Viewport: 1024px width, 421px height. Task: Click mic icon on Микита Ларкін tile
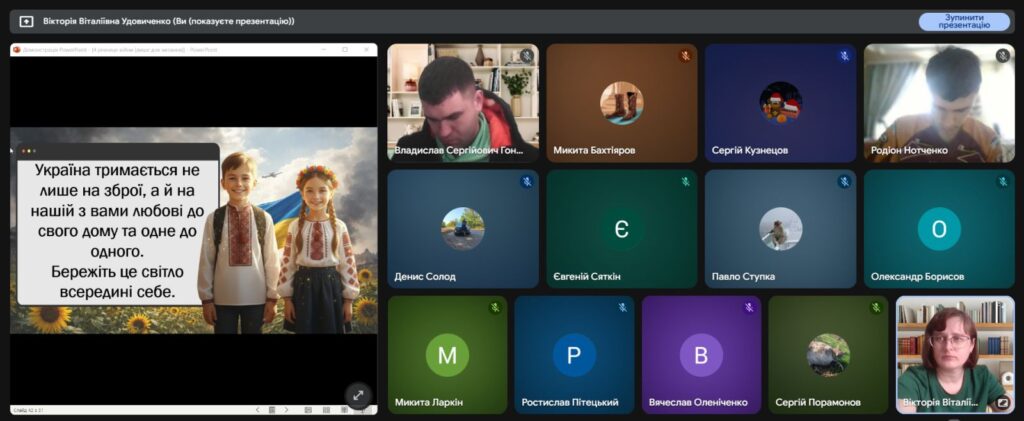pyautogui.click(x=494, y=308)
